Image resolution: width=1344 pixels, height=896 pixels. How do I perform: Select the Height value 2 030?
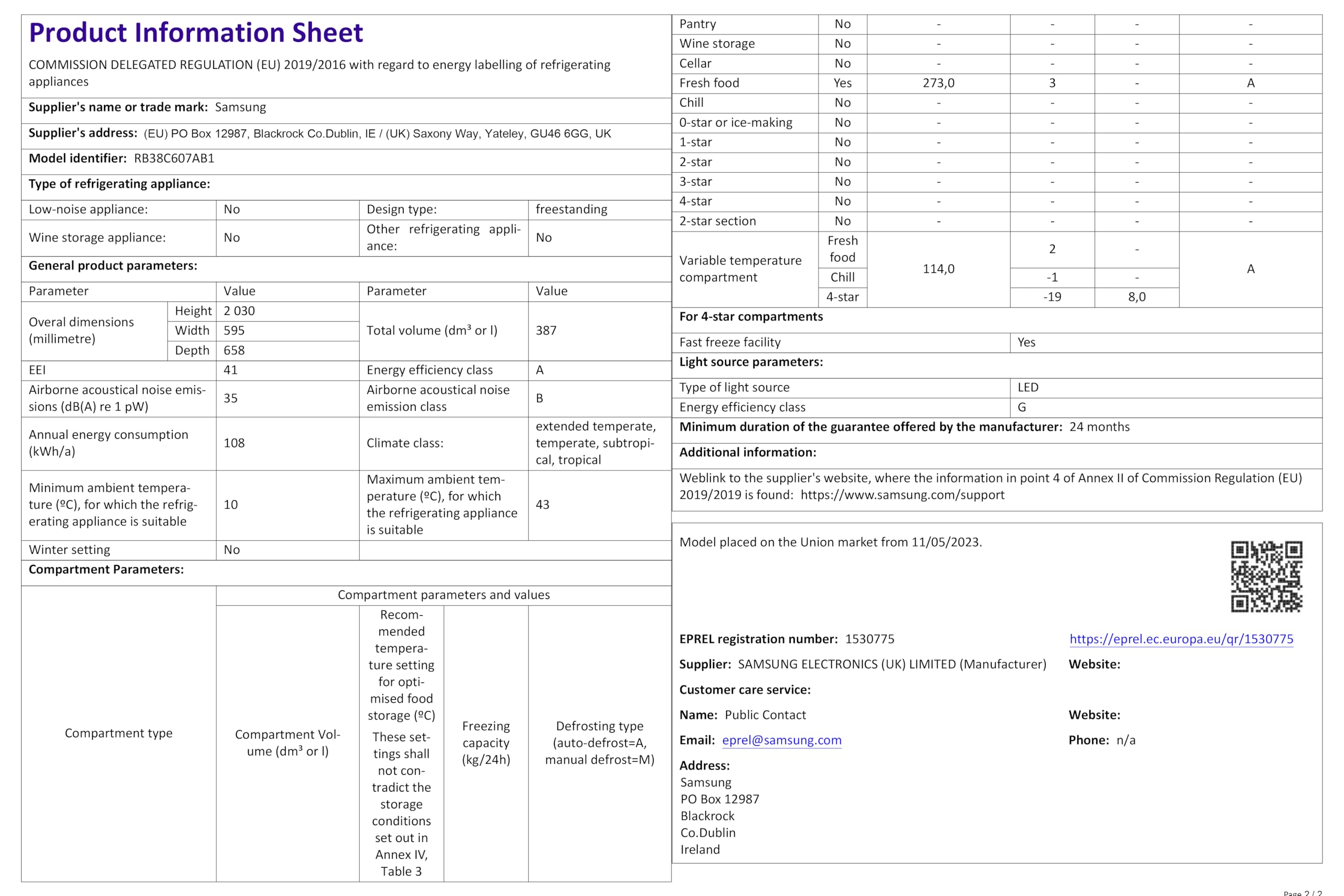pyautogui.click(x=239, y=311)
